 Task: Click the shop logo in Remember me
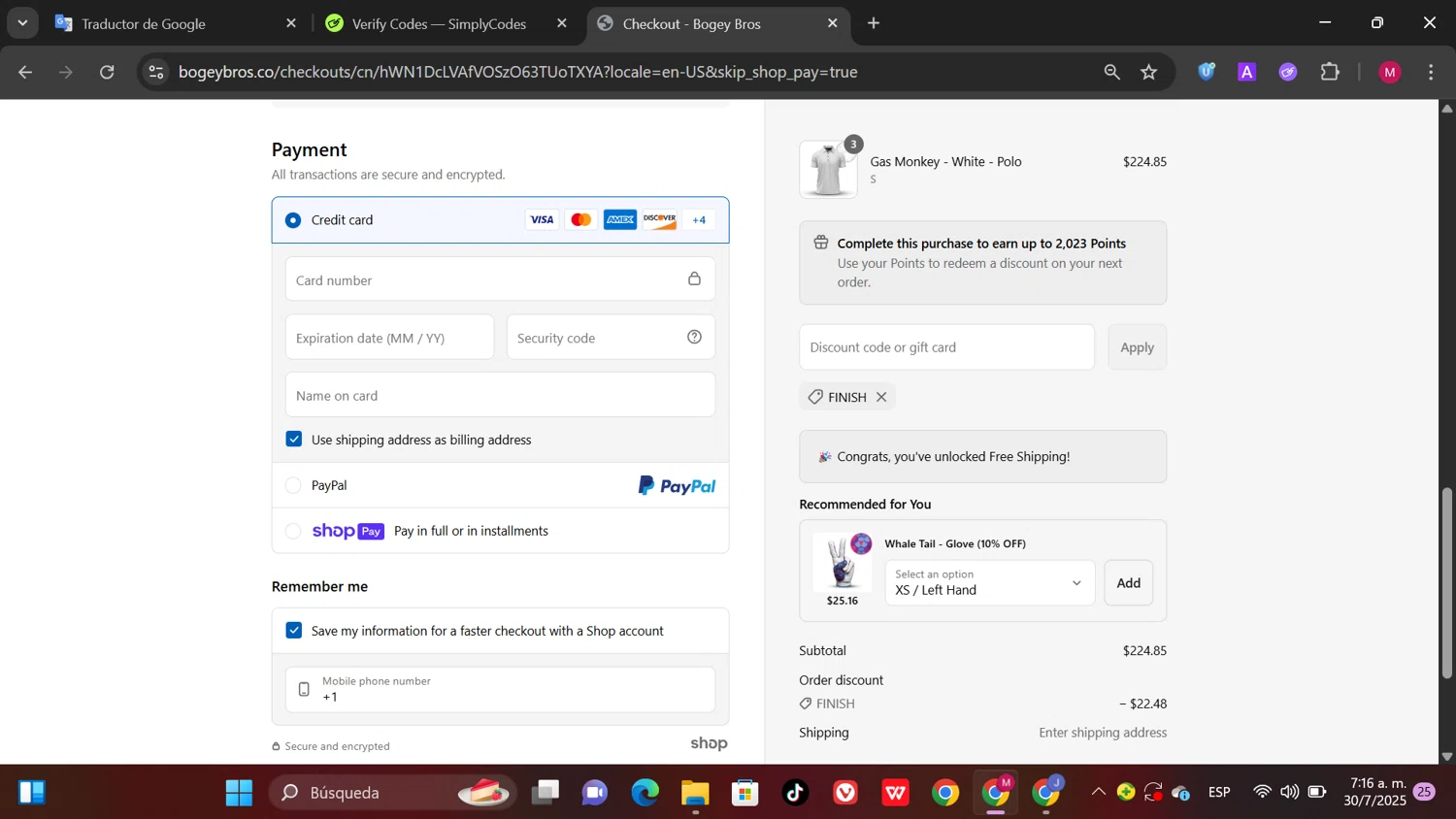pyautogui.click(x=709, y=743)
